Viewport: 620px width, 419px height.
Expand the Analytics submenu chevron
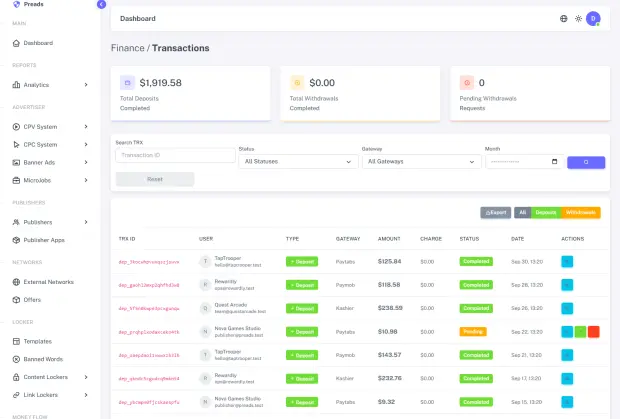click(86, 85)
